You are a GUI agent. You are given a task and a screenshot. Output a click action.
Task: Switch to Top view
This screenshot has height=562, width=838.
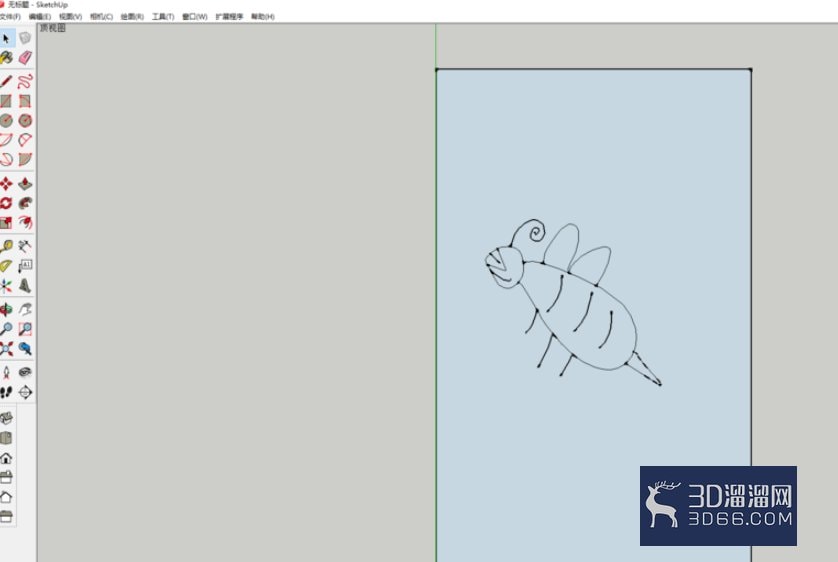pos(6,438)
